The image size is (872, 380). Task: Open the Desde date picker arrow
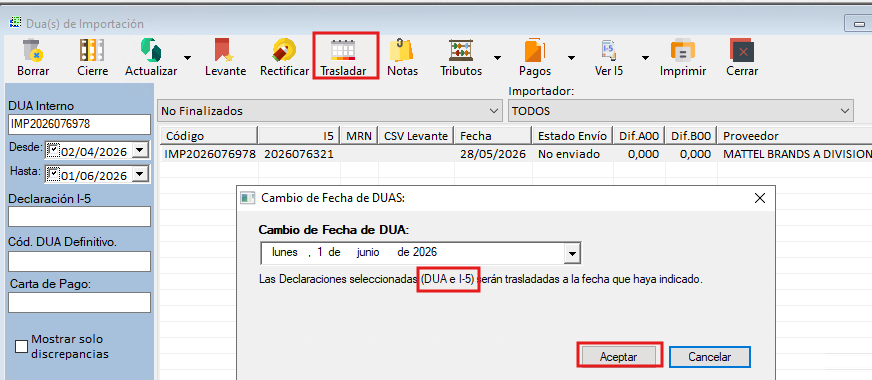(x=141, y=150)
